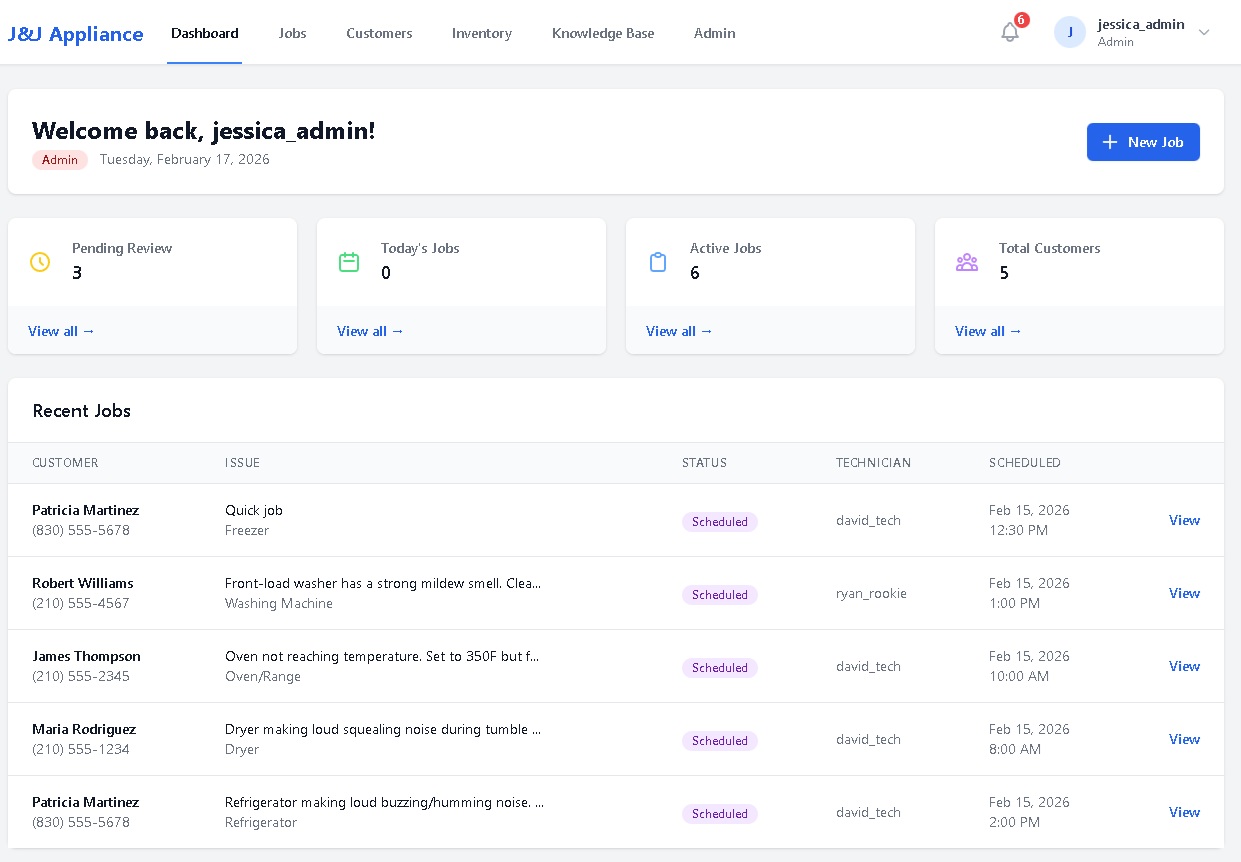Click the STATUS column header
Screen dimensions: 1241x862
tap(704, 463)
